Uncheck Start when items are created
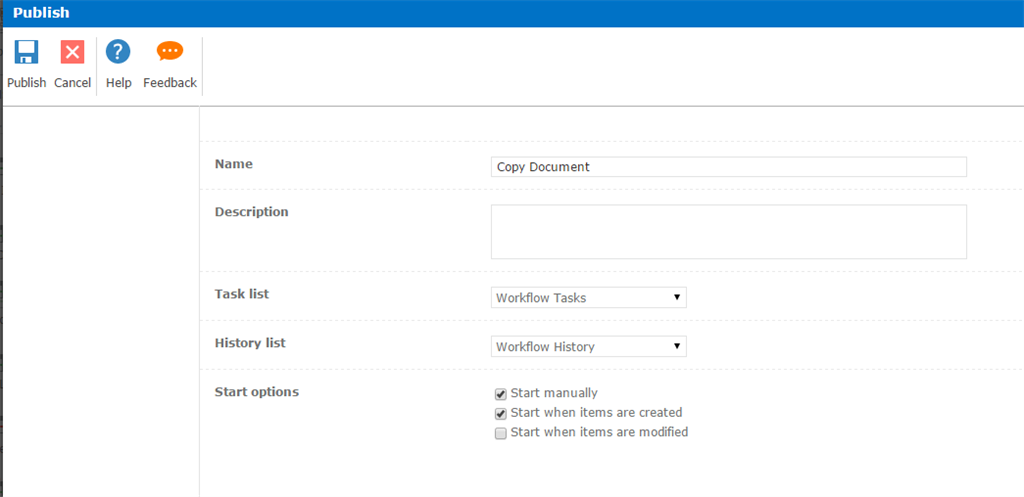This screenshot has width=1024, height=497. coord(501,413)
